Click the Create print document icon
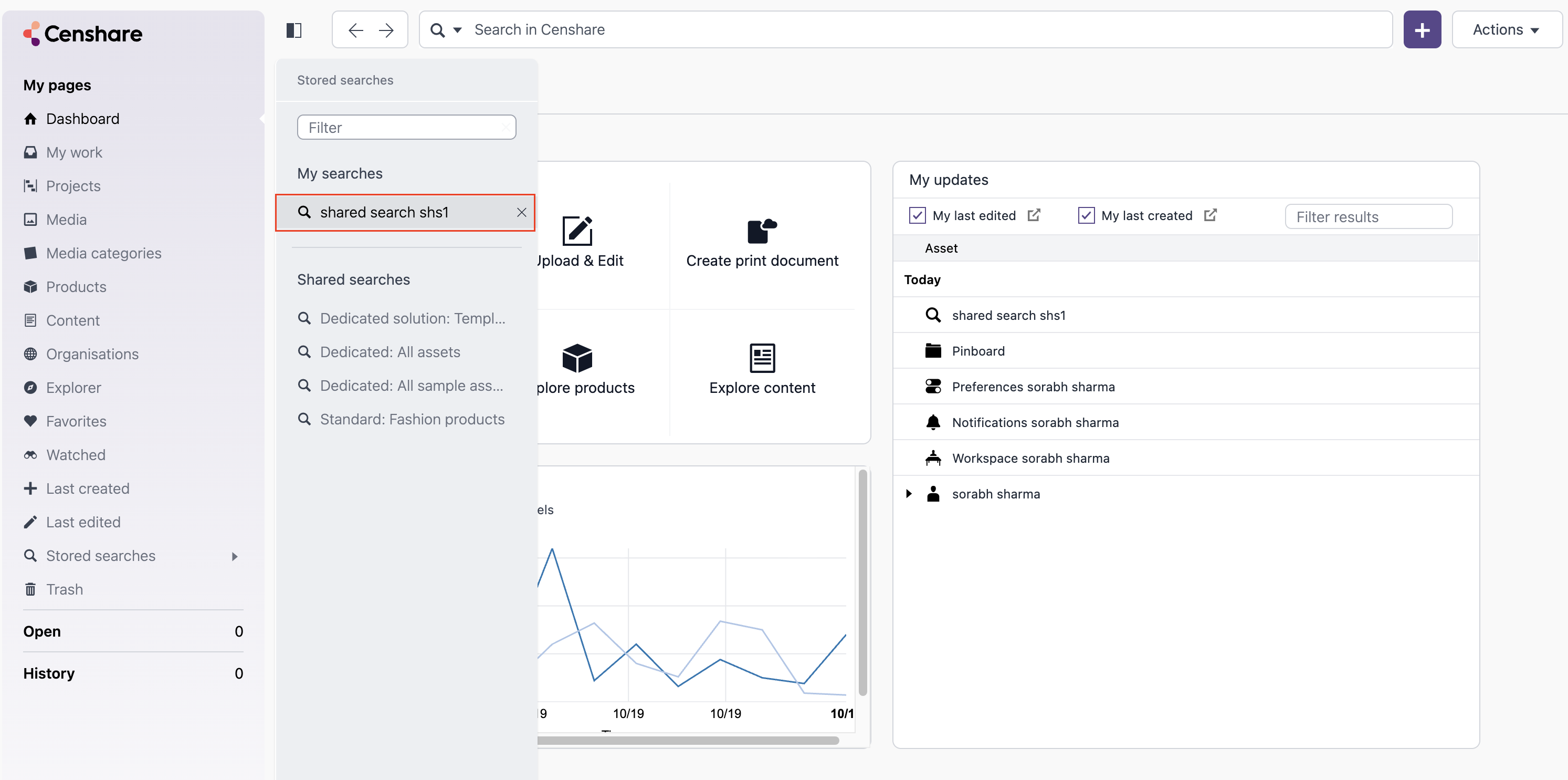Screen dimensions: 1568x780 pos(762,232)
